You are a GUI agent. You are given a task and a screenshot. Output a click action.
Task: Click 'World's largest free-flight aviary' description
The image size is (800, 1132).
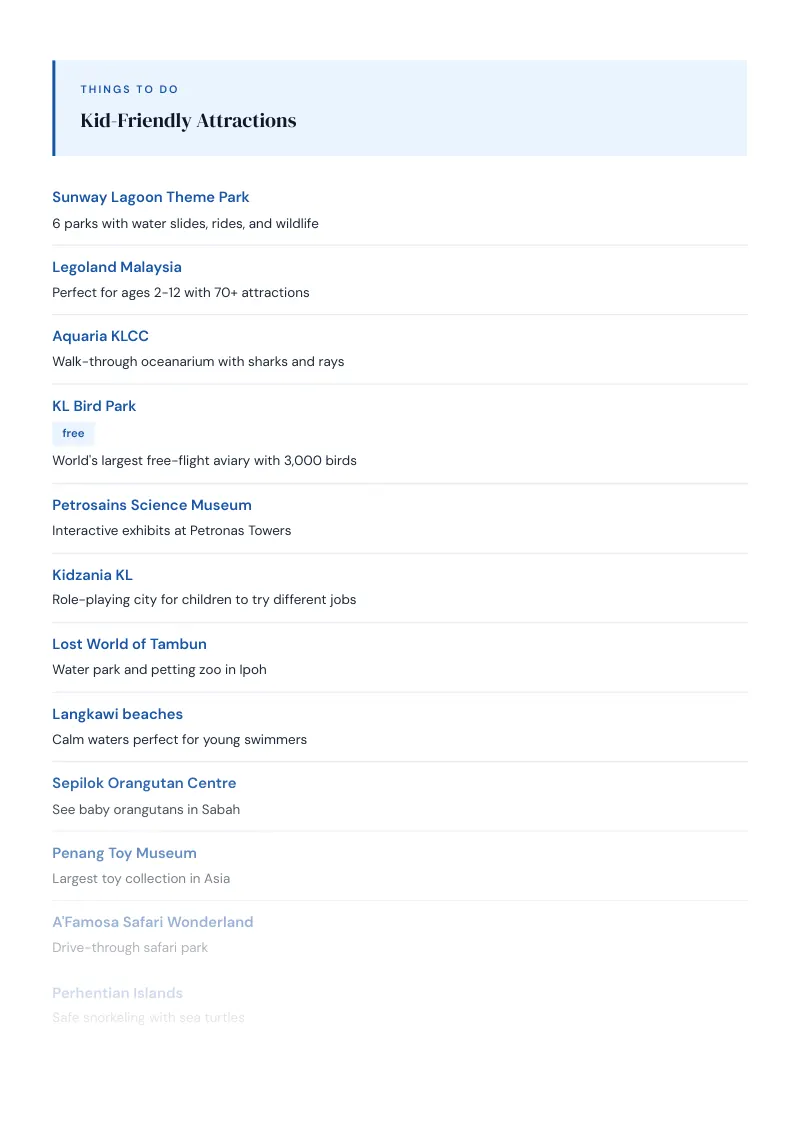point(204,461)
